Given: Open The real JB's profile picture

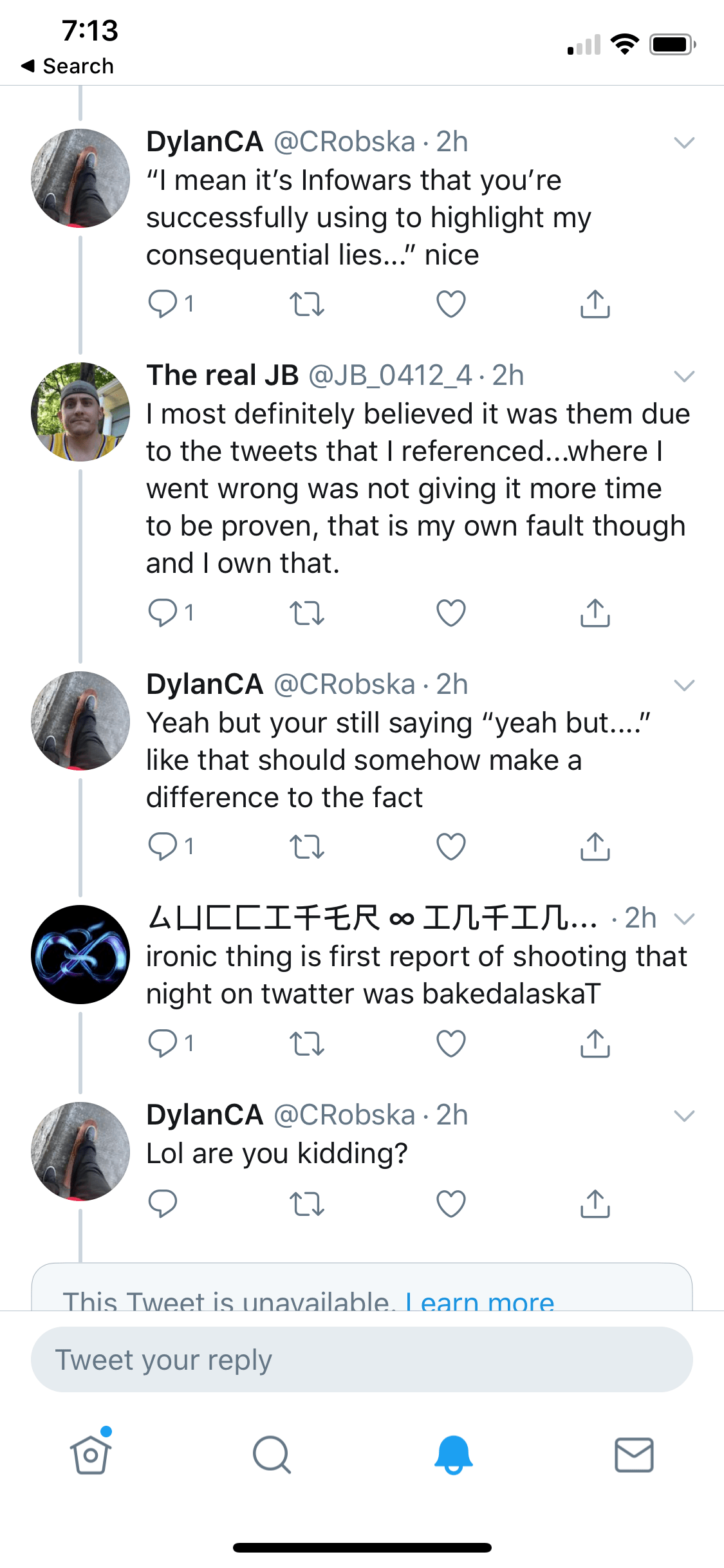Looking at the screenshot, I should pyautogui.click(x=80, y=412).
